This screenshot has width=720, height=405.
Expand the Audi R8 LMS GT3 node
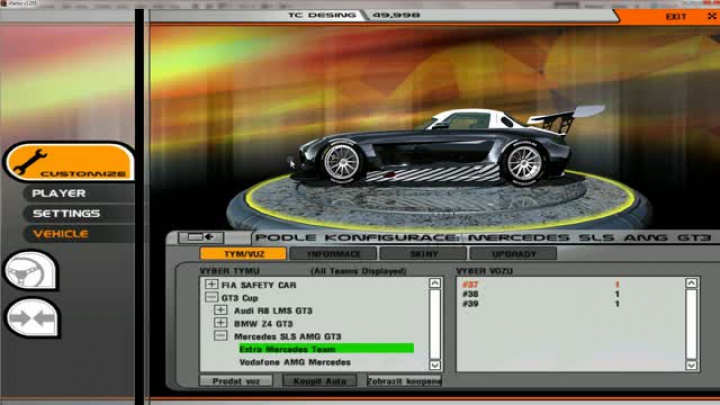point(220,310)
